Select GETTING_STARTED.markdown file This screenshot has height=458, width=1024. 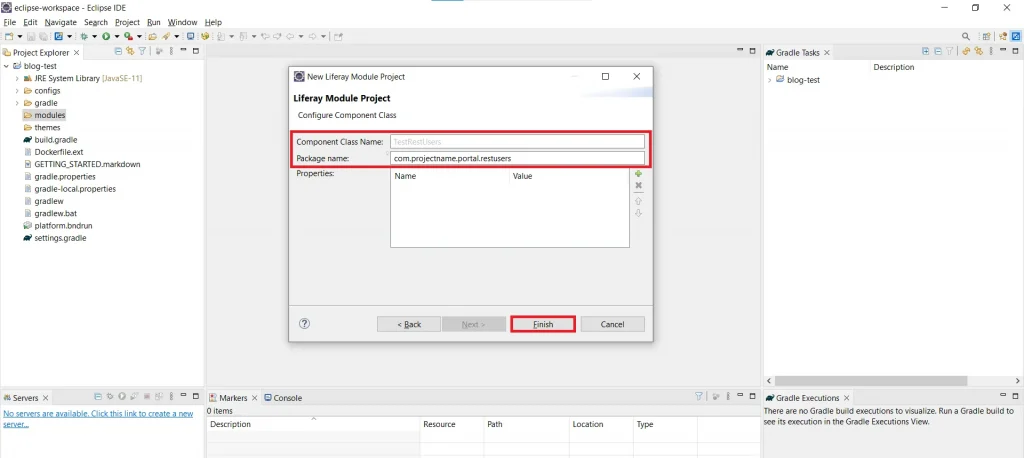pyautogui.click(x=87, y=164)
